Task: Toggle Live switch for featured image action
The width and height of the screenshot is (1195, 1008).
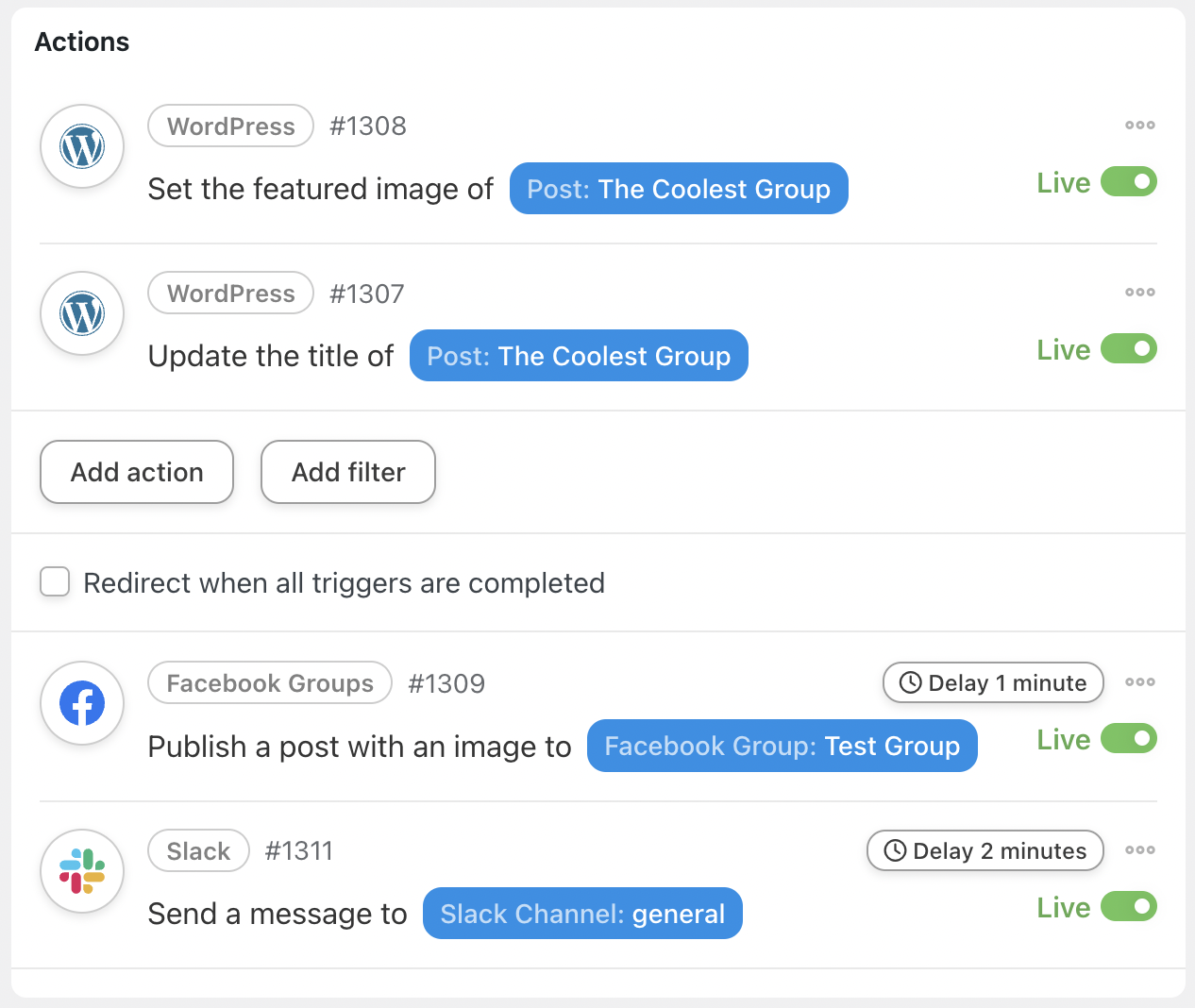Action: click(1129, 181)
